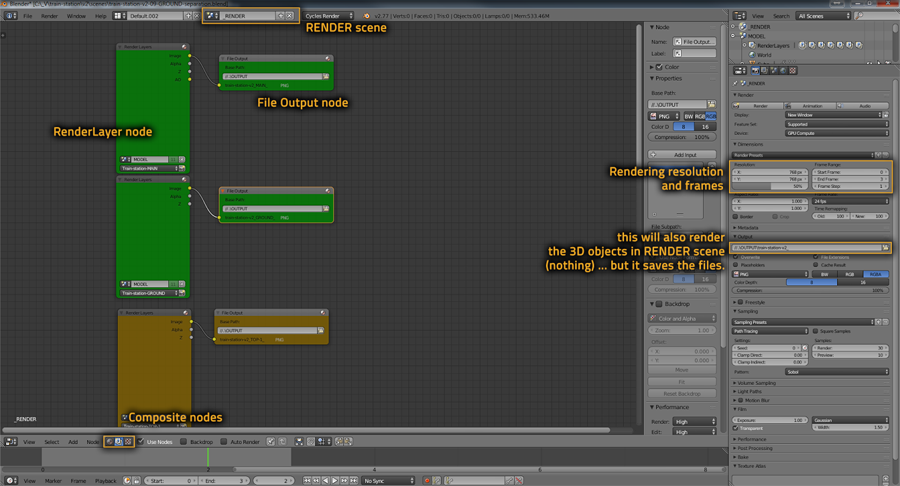Jump to the last frame in timeline
This screenshot has height=486, width=900.
point(354,481)
